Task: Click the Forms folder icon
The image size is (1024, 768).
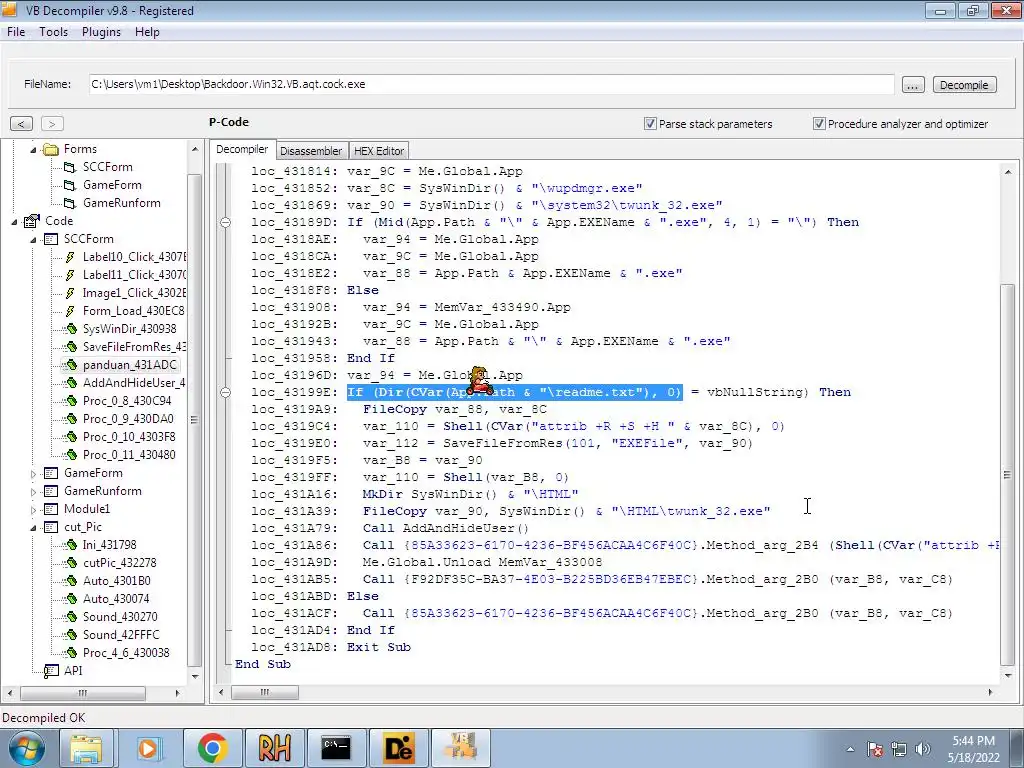Action: point(50,150)
